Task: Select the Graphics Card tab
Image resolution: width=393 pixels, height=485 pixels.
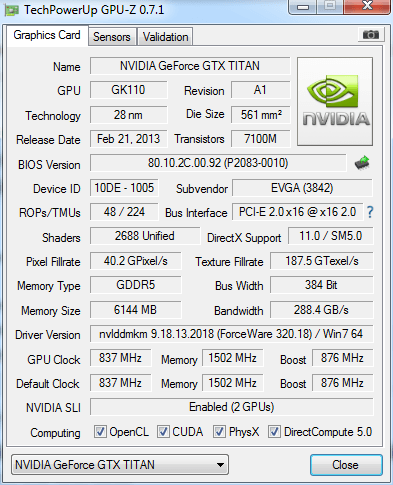Action: point(47,35)
